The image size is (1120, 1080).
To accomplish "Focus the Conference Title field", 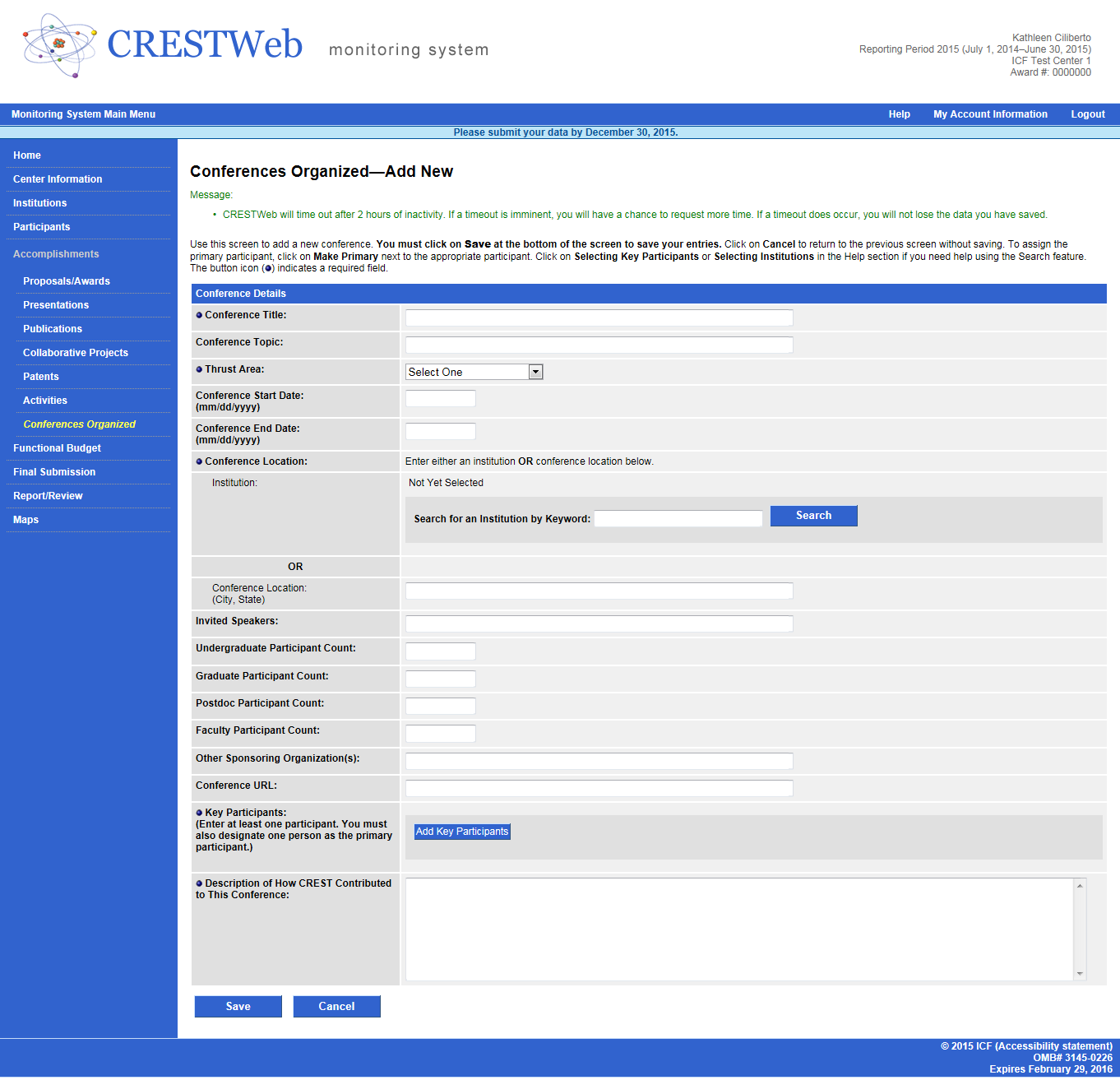I will (599, 318).
